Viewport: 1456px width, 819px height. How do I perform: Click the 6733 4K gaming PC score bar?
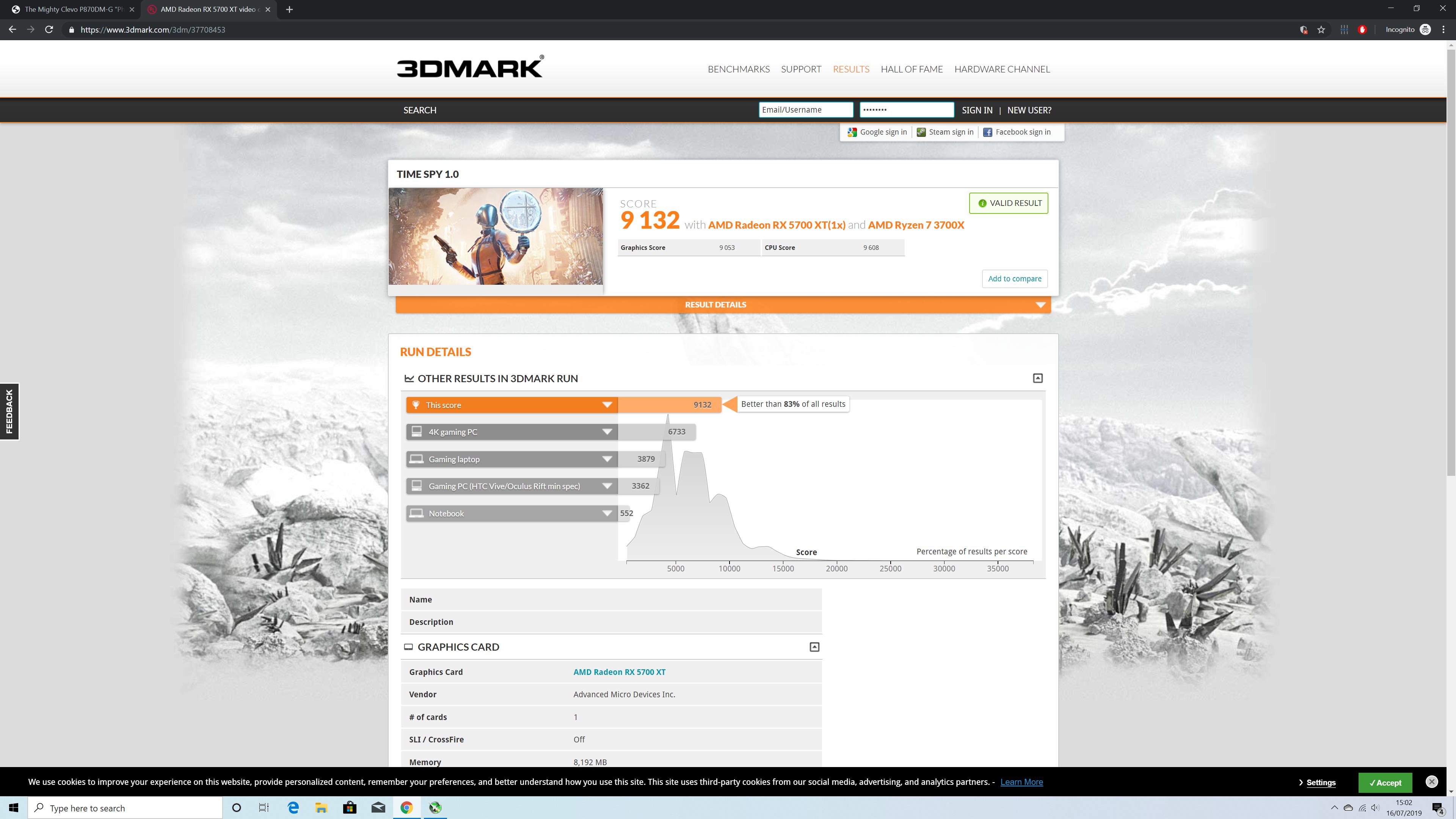point(657,432)
